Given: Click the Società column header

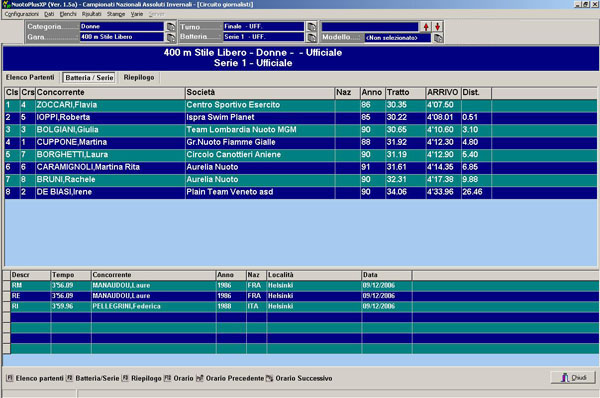Looking at the screenshot, I should tap(260, 92).
